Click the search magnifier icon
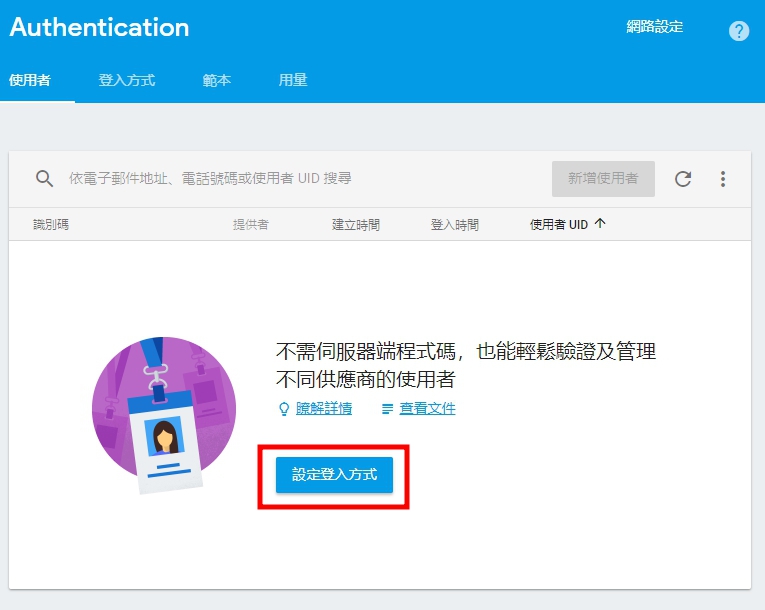The image size is (765, 610). tap(44, 179)
